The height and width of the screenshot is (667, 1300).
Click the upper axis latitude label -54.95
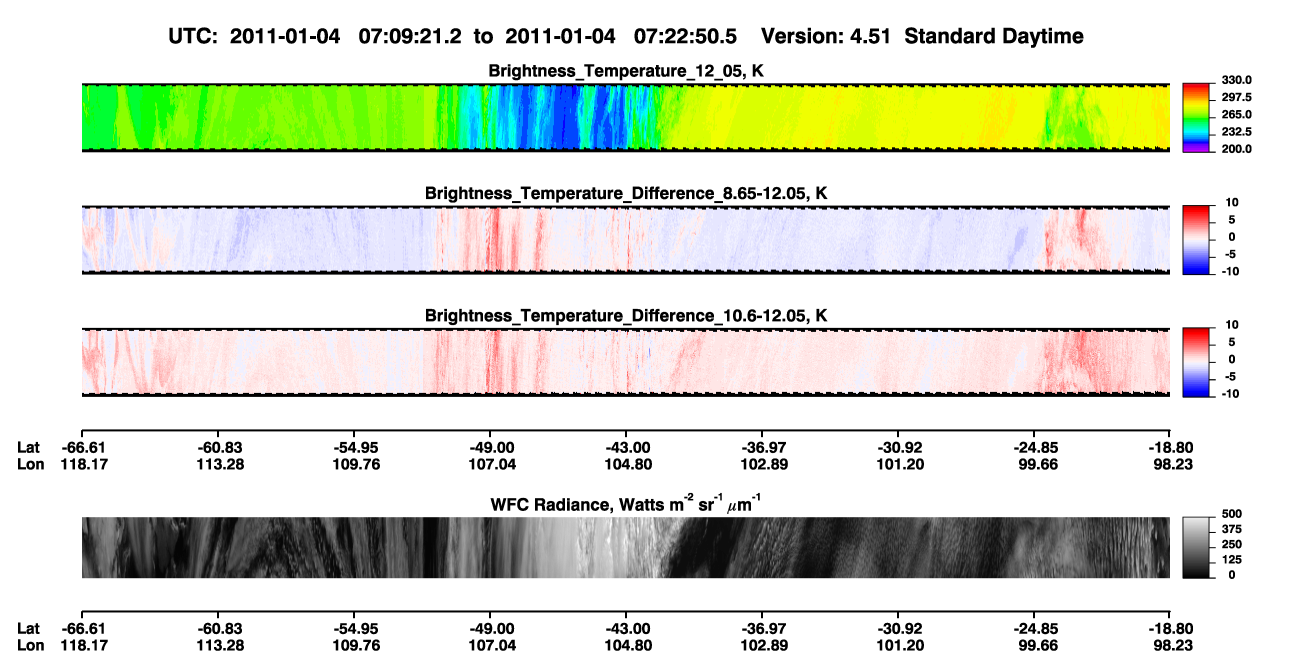tap(353, 447)
